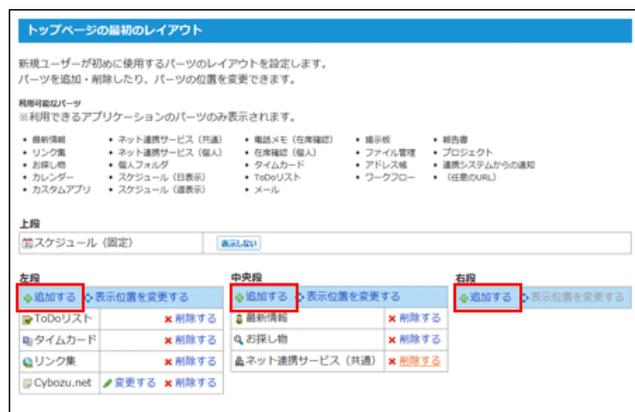Delete the ネット連携サービス(共通) part

[420, 361]
